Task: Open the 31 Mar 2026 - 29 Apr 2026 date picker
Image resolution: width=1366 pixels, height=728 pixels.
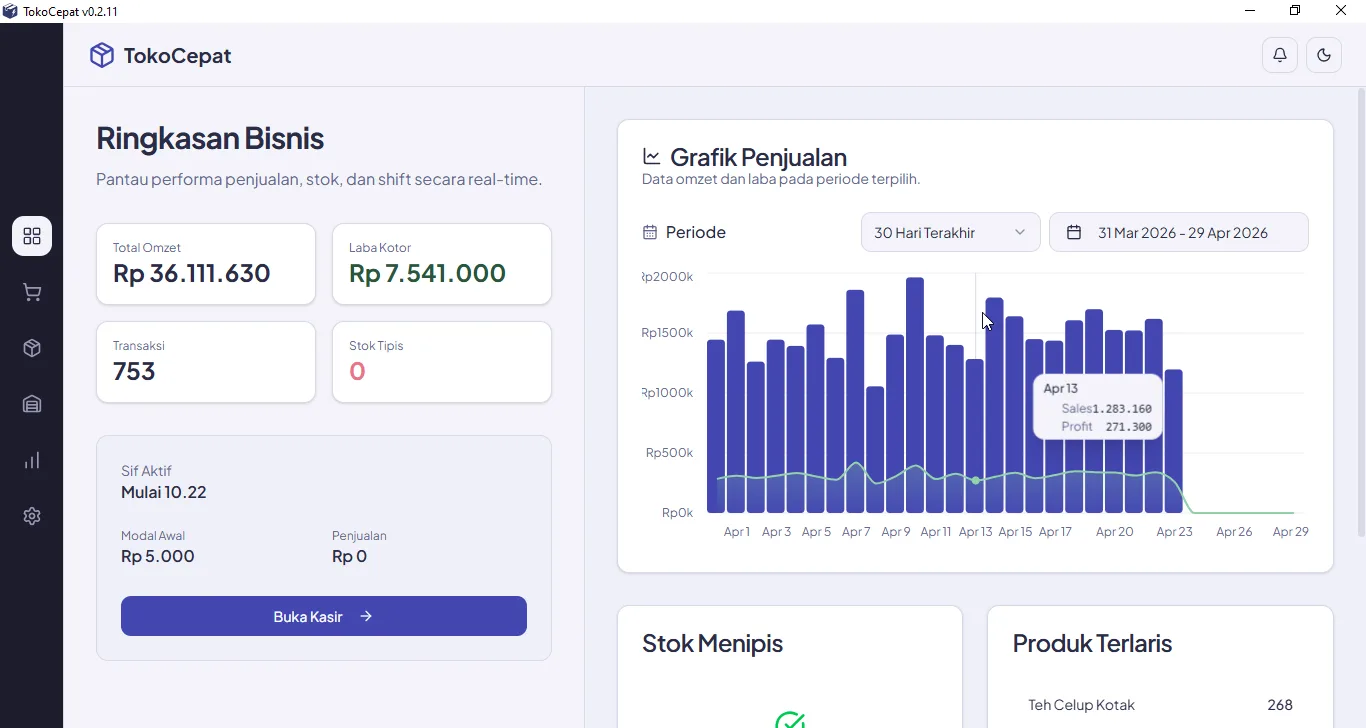Action: pyautogui.click(x=1178, y=232)
